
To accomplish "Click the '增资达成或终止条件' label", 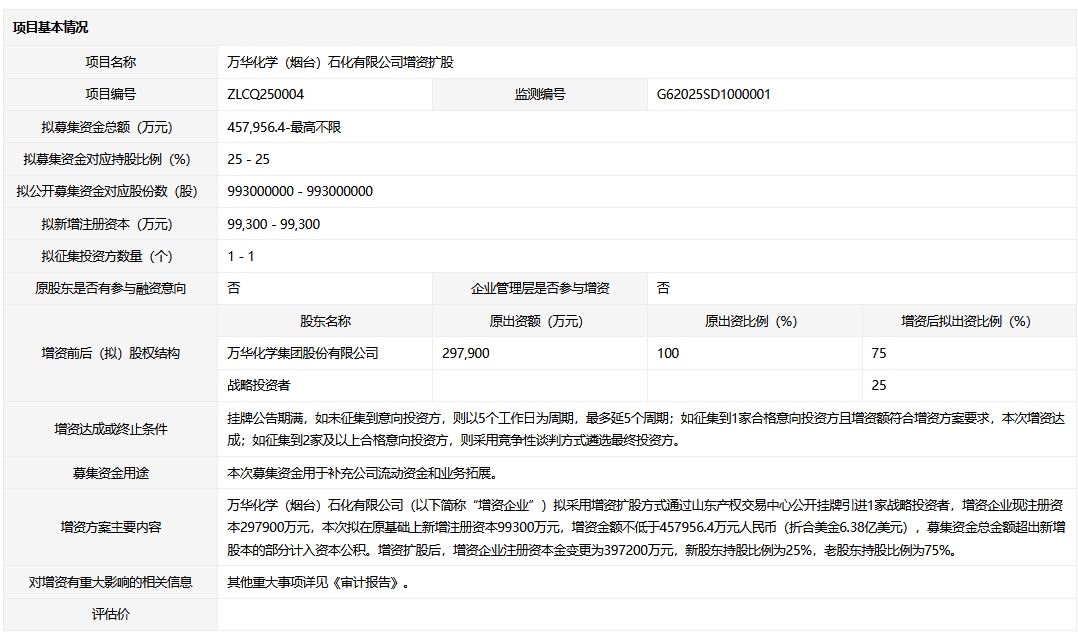I will (111, 429).
